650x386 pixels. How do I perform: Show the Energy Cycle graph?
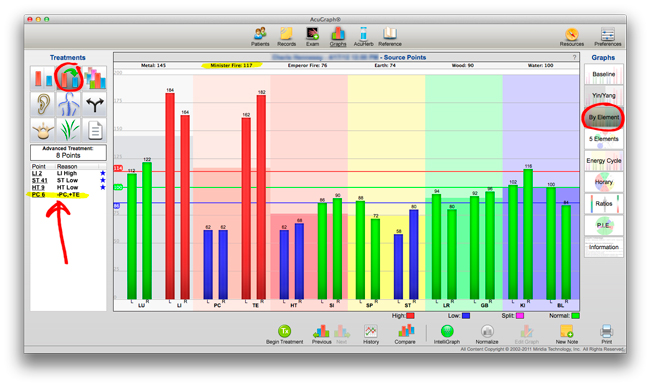click(x=604, y=160)
